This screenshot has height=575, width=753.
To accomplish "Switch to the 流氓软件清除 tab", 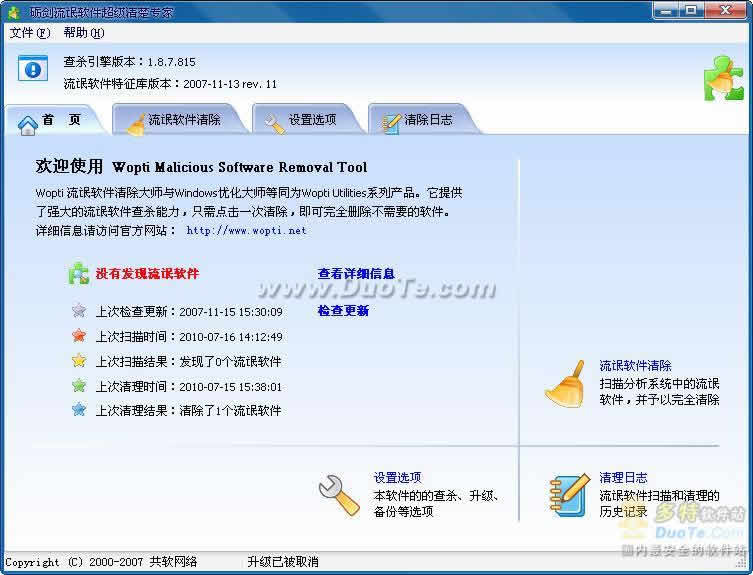I will coord(178,120).
